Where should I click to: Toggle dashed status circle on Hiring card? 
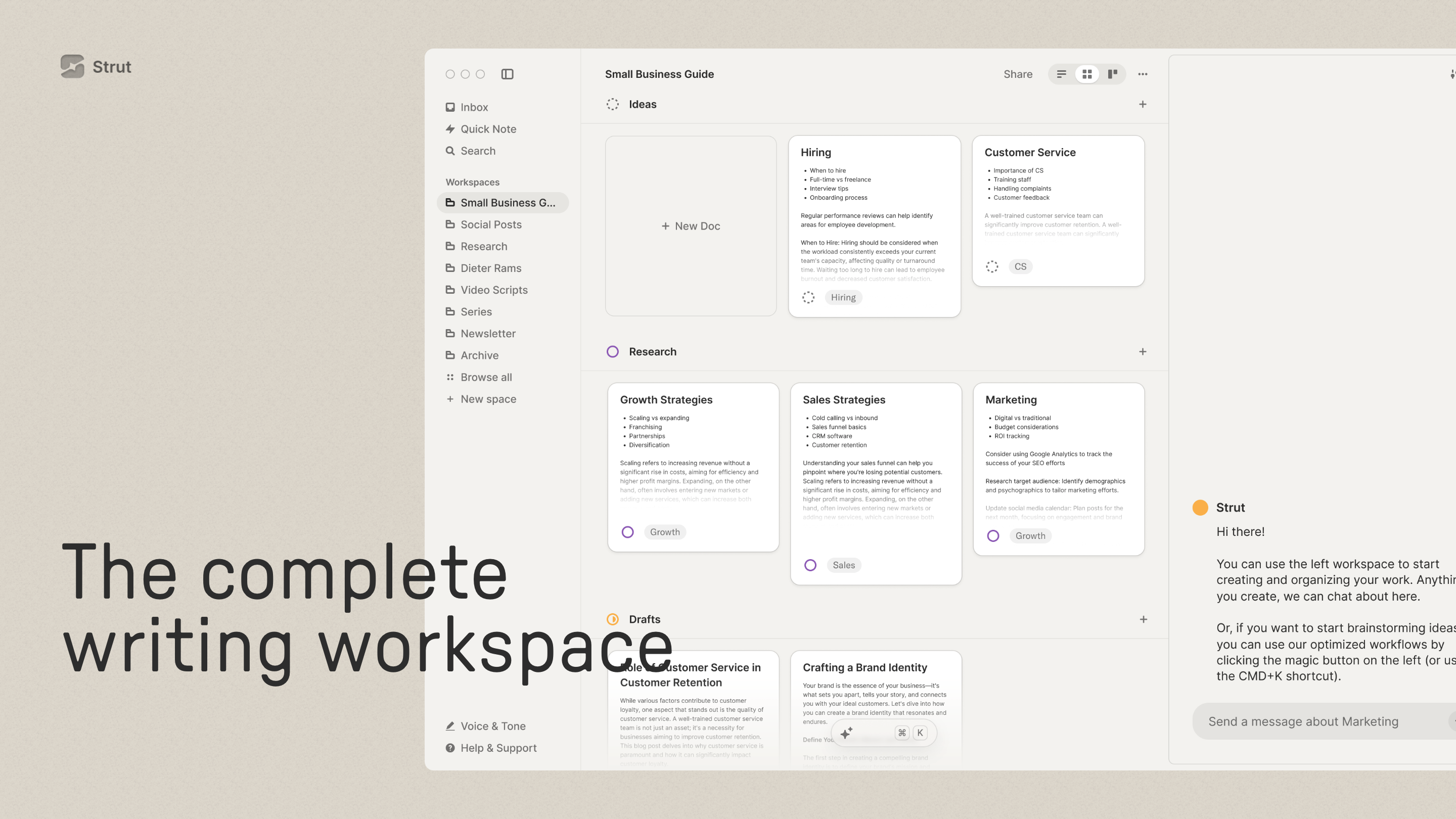point(808,297)
